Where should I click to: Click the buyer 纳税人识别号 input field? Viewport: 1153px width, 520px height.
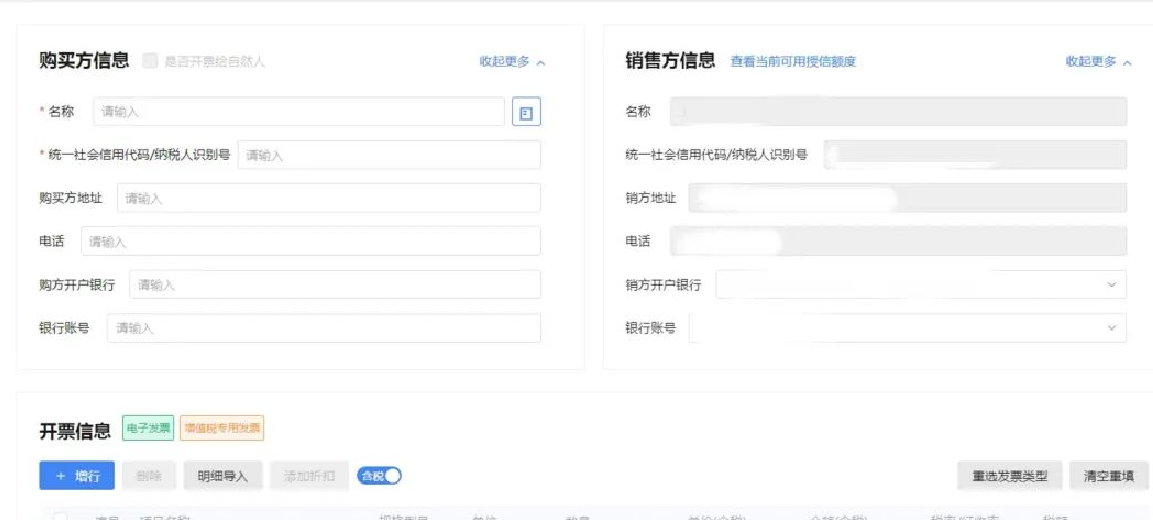click(x=389, y=155)
